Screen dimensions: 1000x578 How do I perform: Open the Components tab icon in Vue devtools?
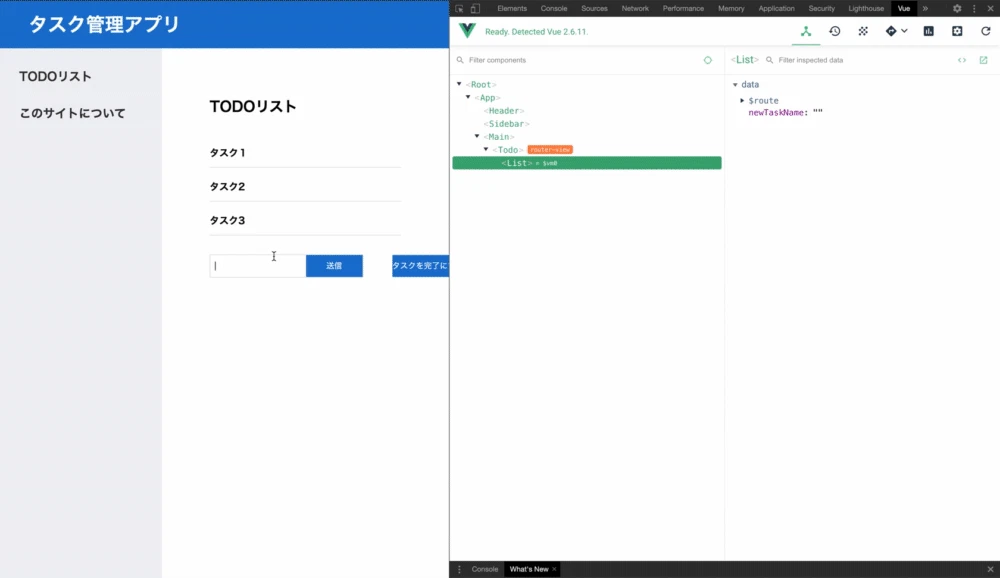coord(805,31)
